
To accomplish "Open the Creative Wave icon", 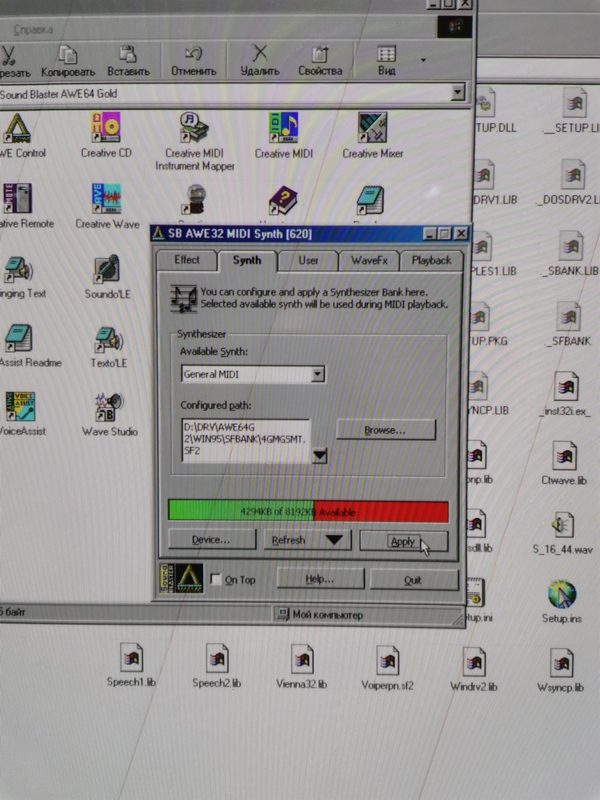I will pyautogui.click(x=106, y=198).
